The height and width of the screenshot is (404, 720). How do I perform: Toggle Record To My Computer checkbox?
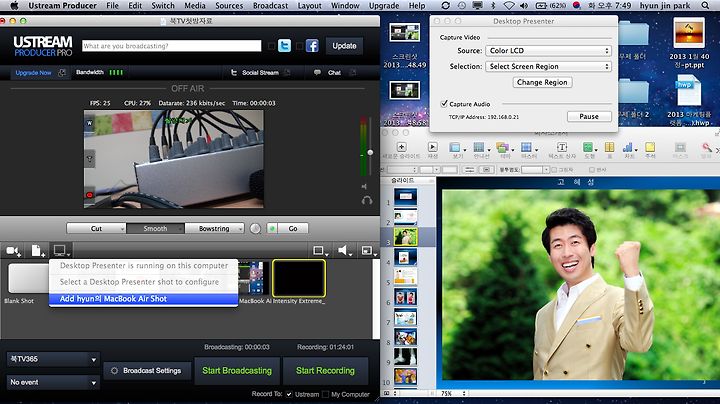click(x=326, y=394)
